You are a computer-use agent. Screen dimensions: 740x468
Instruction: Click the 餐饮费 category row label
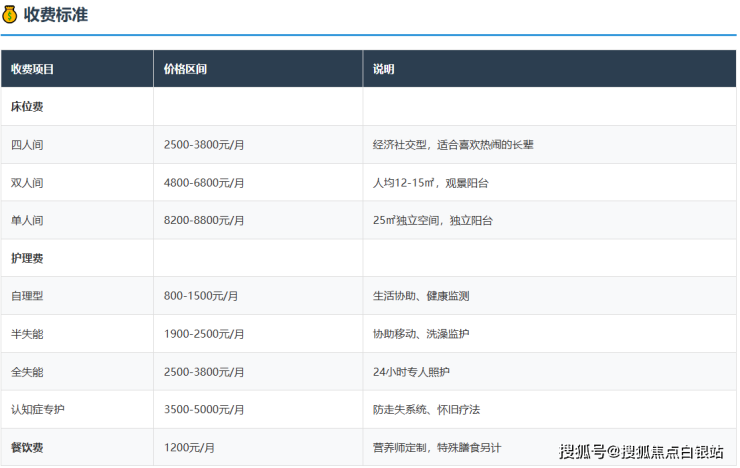[27, 447]
